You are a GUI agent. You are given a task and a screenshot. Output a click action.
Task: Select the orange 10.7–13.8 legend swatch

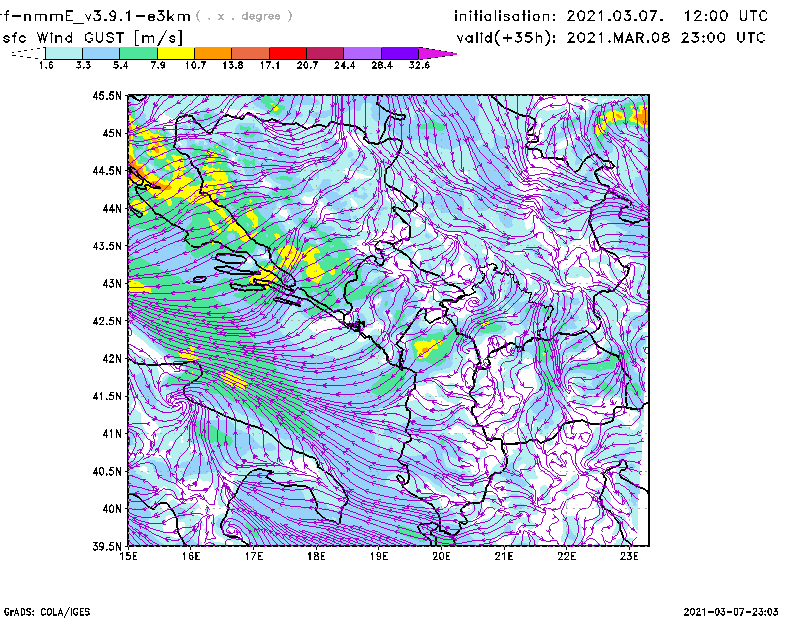[x=213, y=53]
